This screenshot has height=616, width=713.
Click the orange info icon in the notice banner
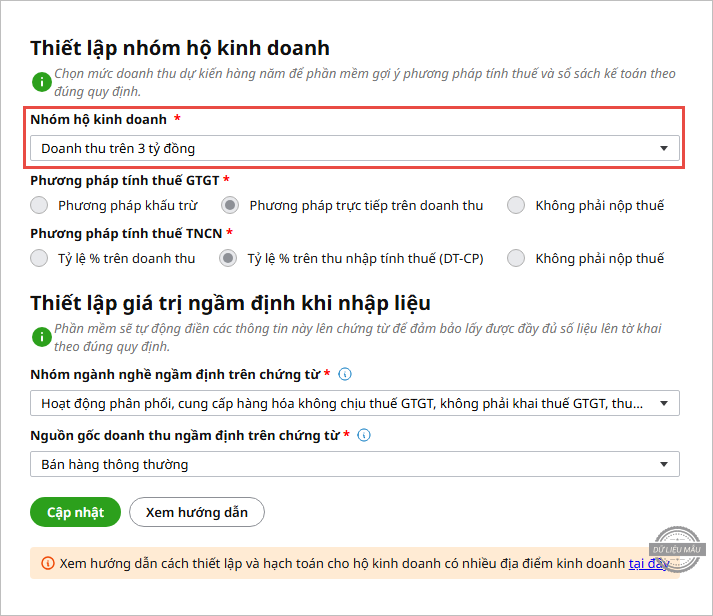(x=47, y=564)
